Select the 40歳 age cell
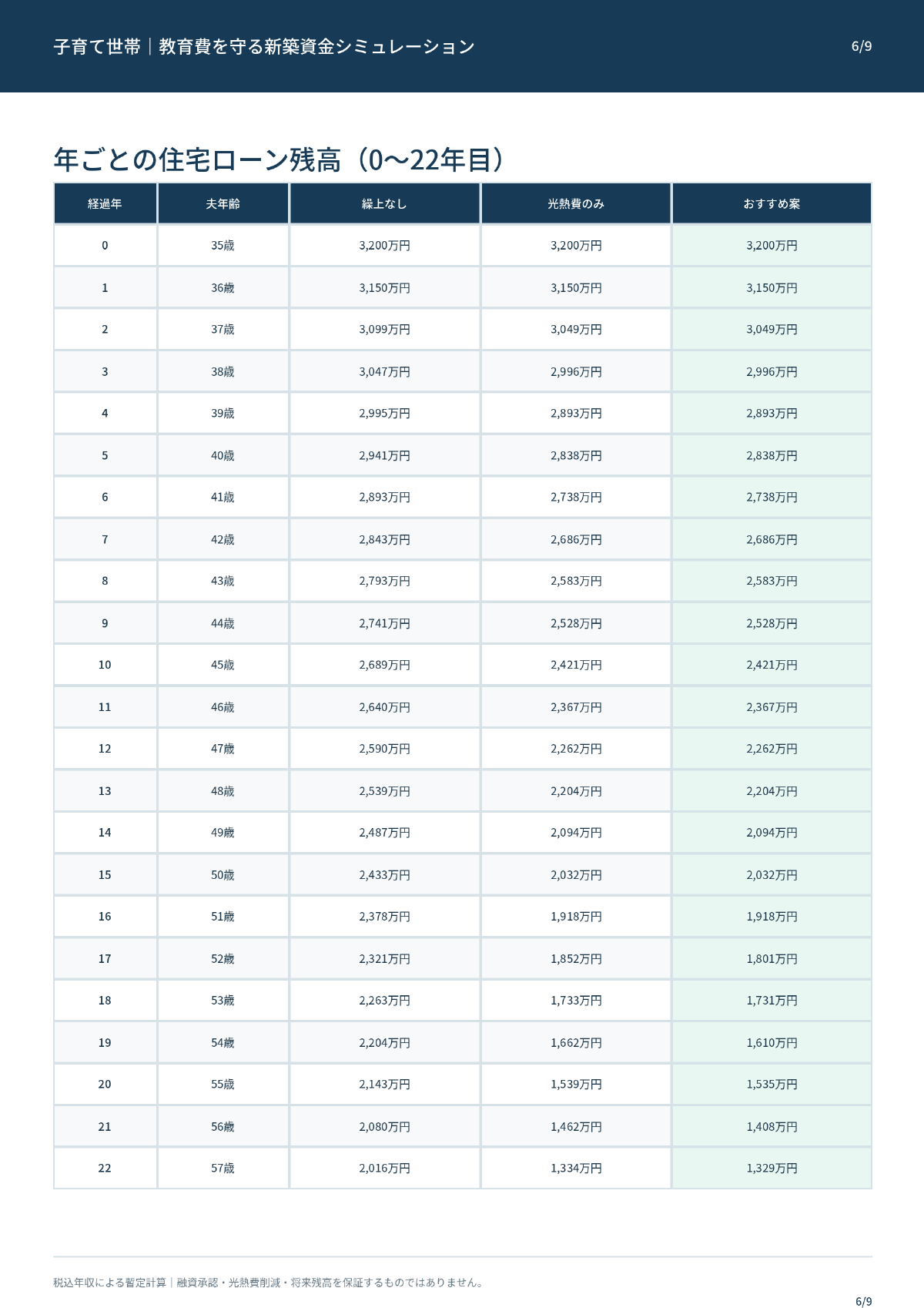924x1308 pixels. [x=223, y=455]
